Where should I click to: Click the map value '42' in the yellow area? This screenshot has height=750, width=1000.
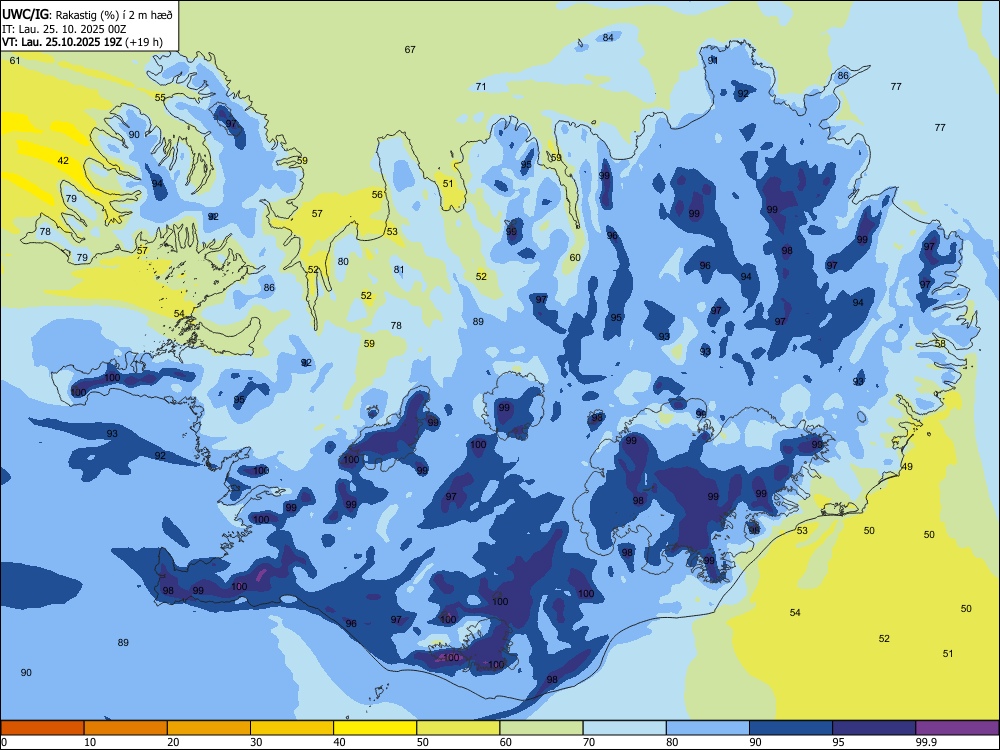point(63,161)
